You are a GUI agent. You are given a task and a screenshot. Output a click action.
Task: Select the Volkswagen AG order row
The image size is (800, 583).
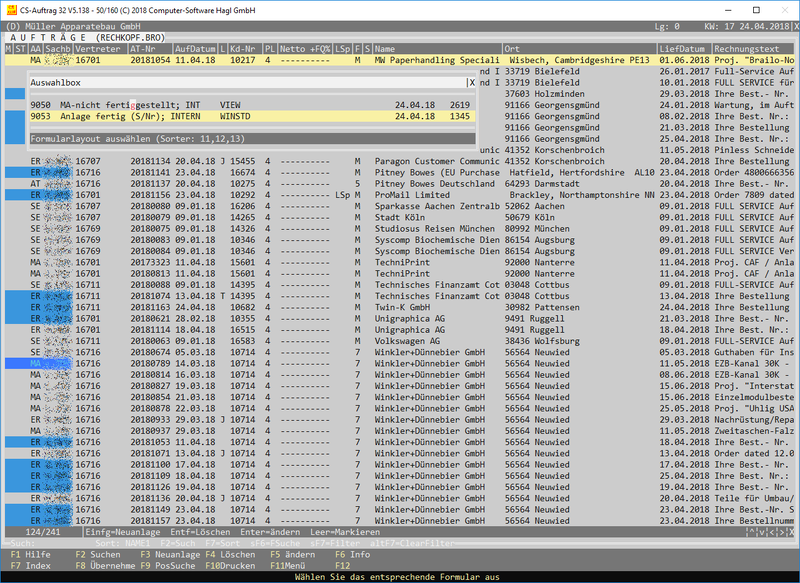tap(400, 340)
